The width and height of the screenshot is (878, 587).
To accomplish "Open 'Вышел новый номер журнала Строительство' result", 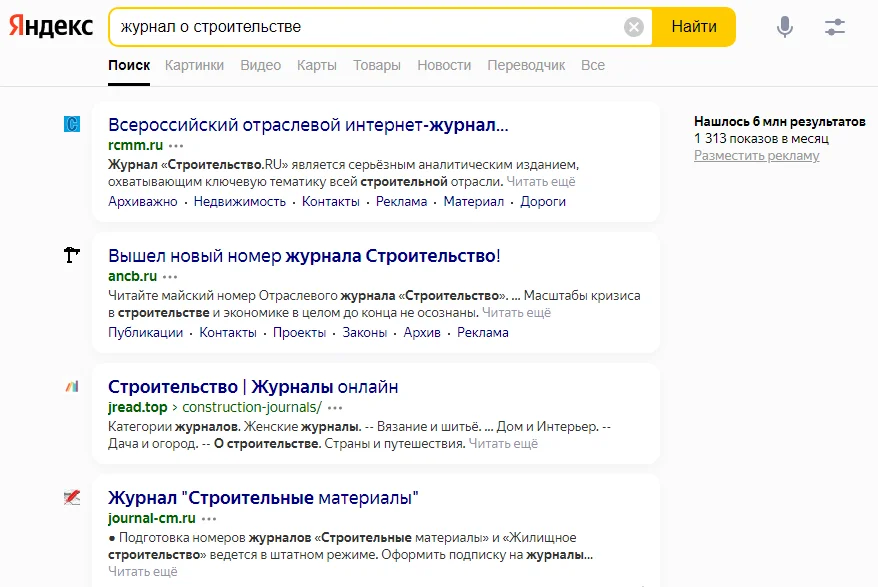I will coord(304,256).
